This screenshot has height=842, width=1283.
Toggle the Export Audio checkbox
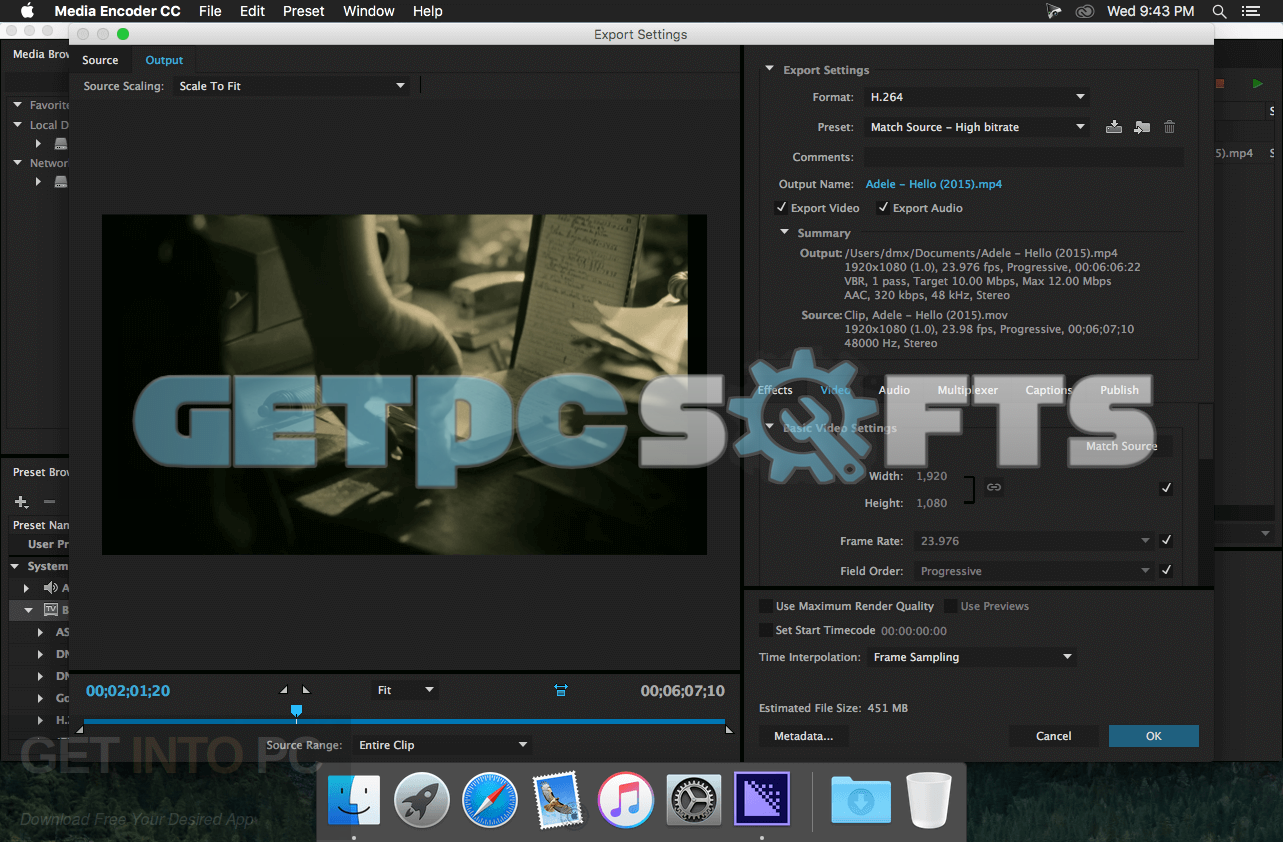click(883, 208)
